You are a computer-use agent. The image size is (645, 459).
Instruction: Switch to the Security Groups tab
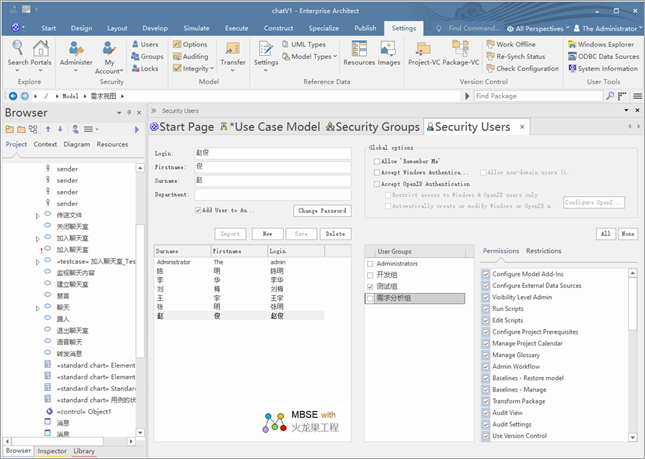[x=373, y=127]
